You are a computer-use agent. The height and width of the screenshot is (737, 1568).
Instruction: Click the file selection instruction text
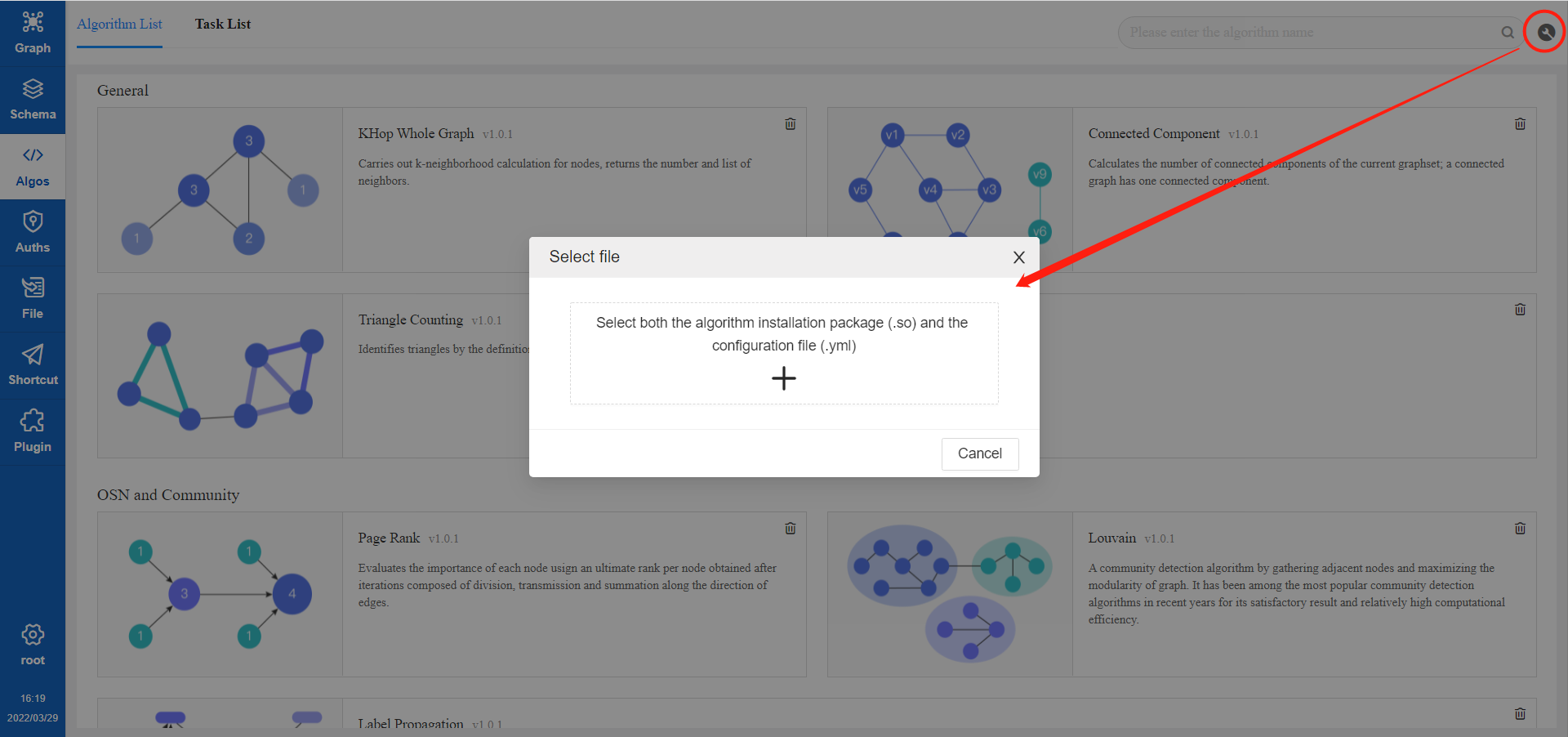[x=782, y=334]
